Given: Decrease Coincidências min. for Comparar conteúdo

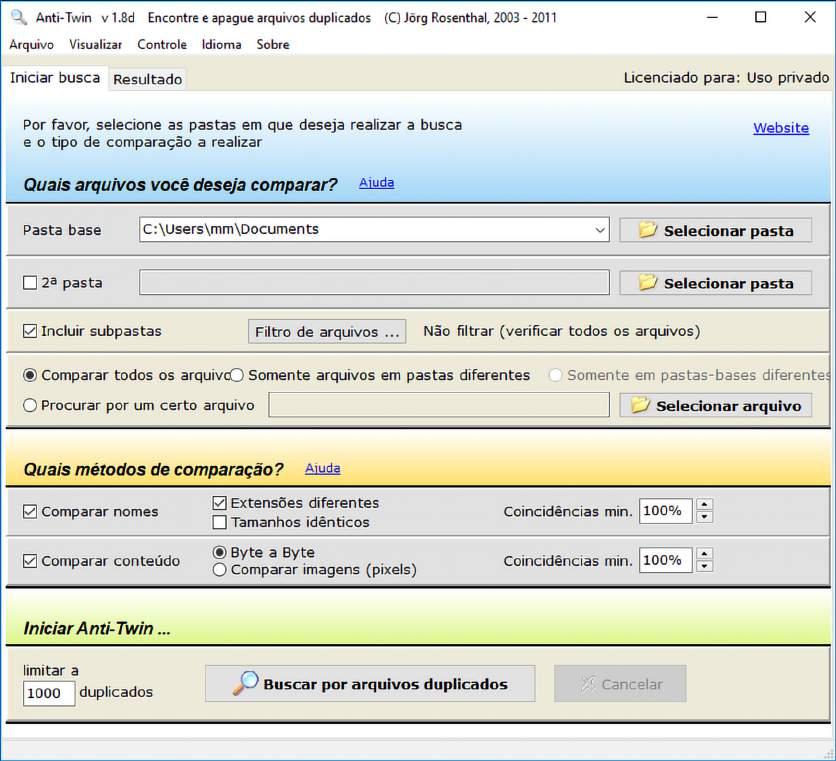Looking at the screenshot, I should (704, 566).
